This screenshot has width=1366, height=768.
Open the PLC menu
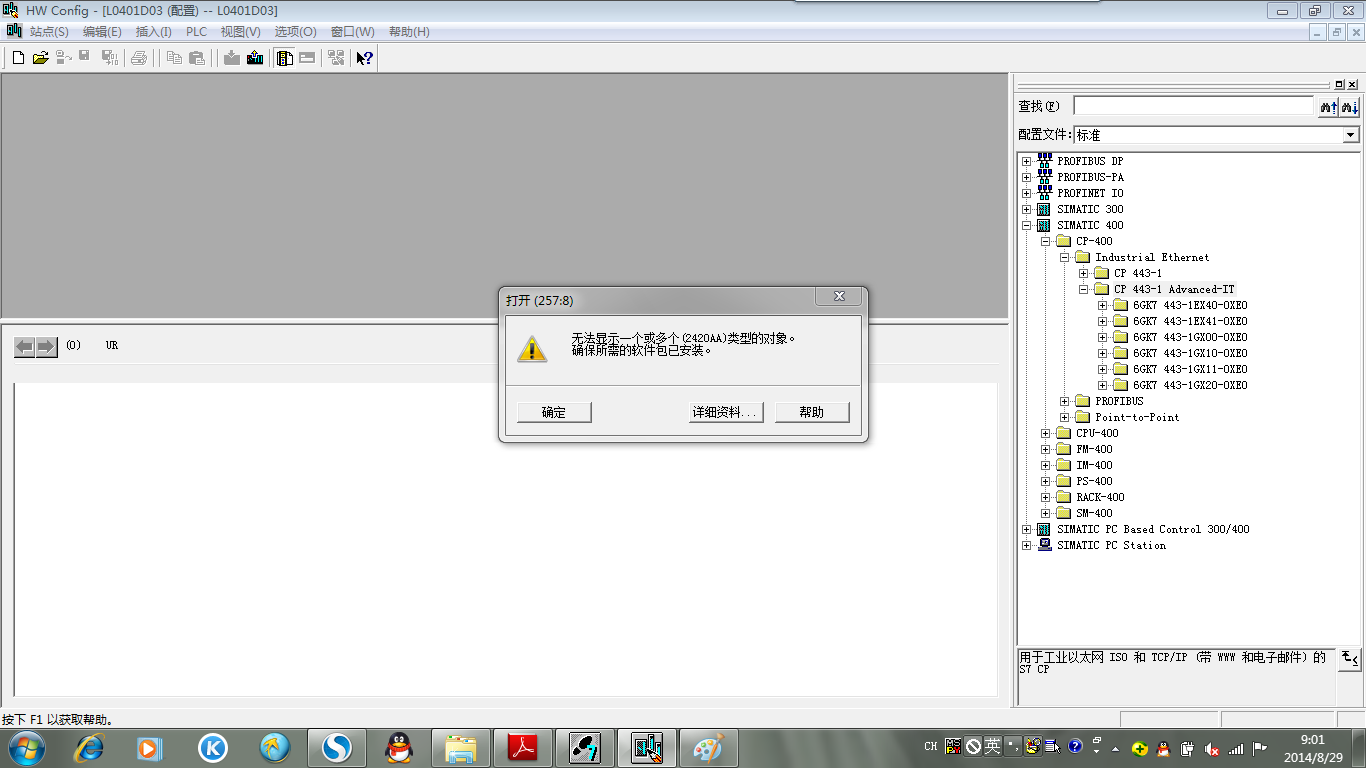[196, 32]
